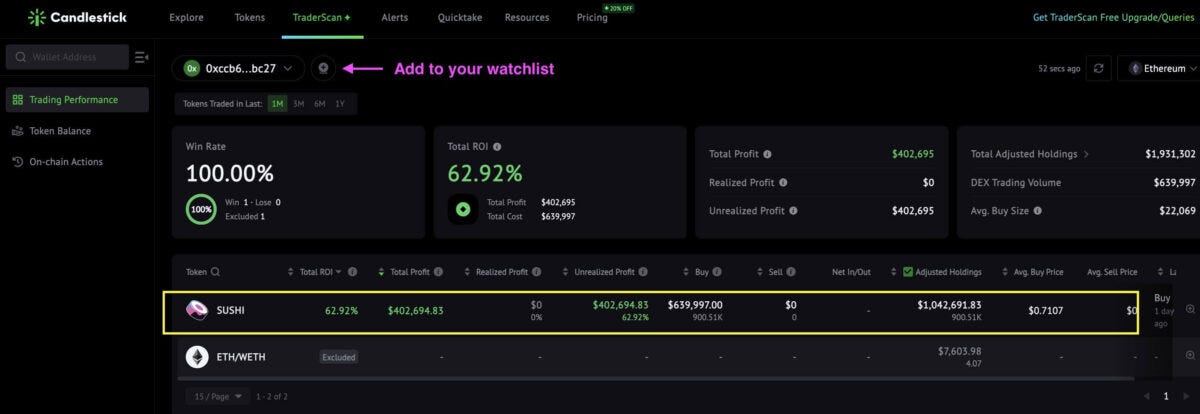The width and height of the screenshot is (1200, 414).
Task: Click the info icon beside Avg. Buy Size
Action: [1037, 211]
